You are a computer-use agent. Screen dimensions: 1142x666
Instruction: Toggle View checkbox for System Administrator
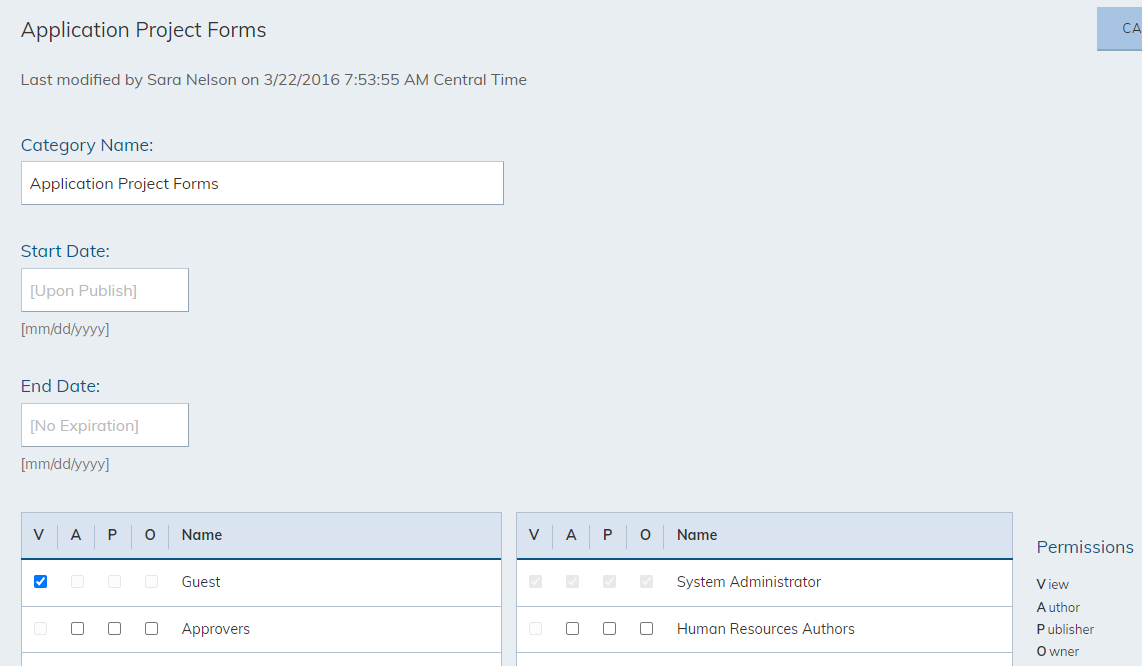click(x=536, y=581)
